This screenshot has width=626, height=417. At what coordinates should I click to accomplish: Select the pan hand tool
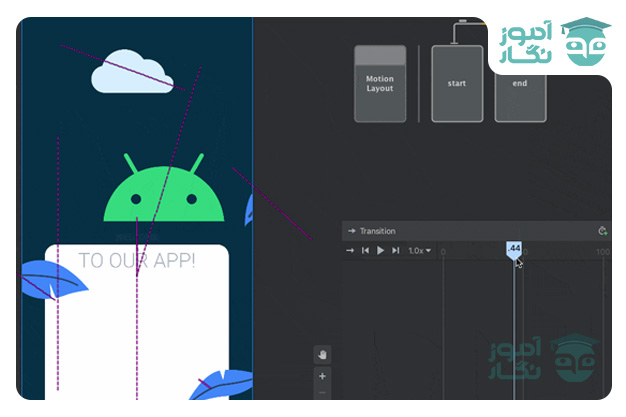point(322,355)
